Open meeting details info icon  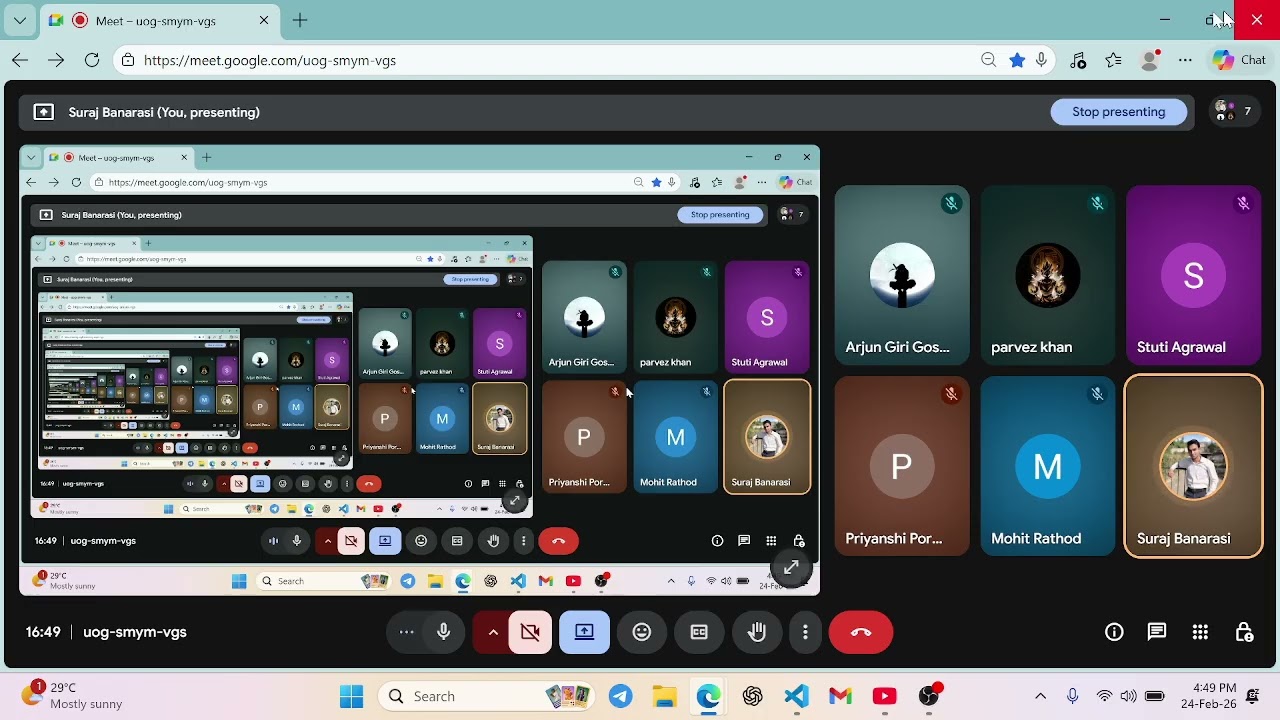[x=1114, y=632]
